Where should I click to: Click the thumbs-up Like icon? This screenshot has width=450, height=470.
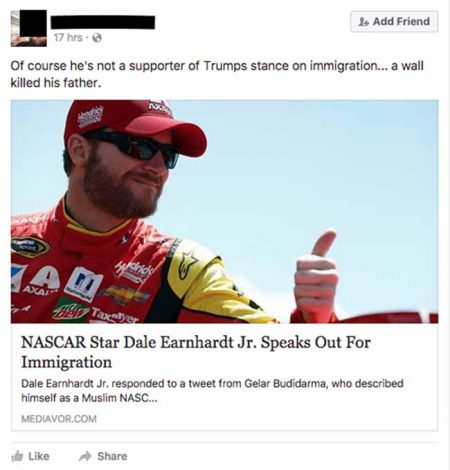click(17, 456)
